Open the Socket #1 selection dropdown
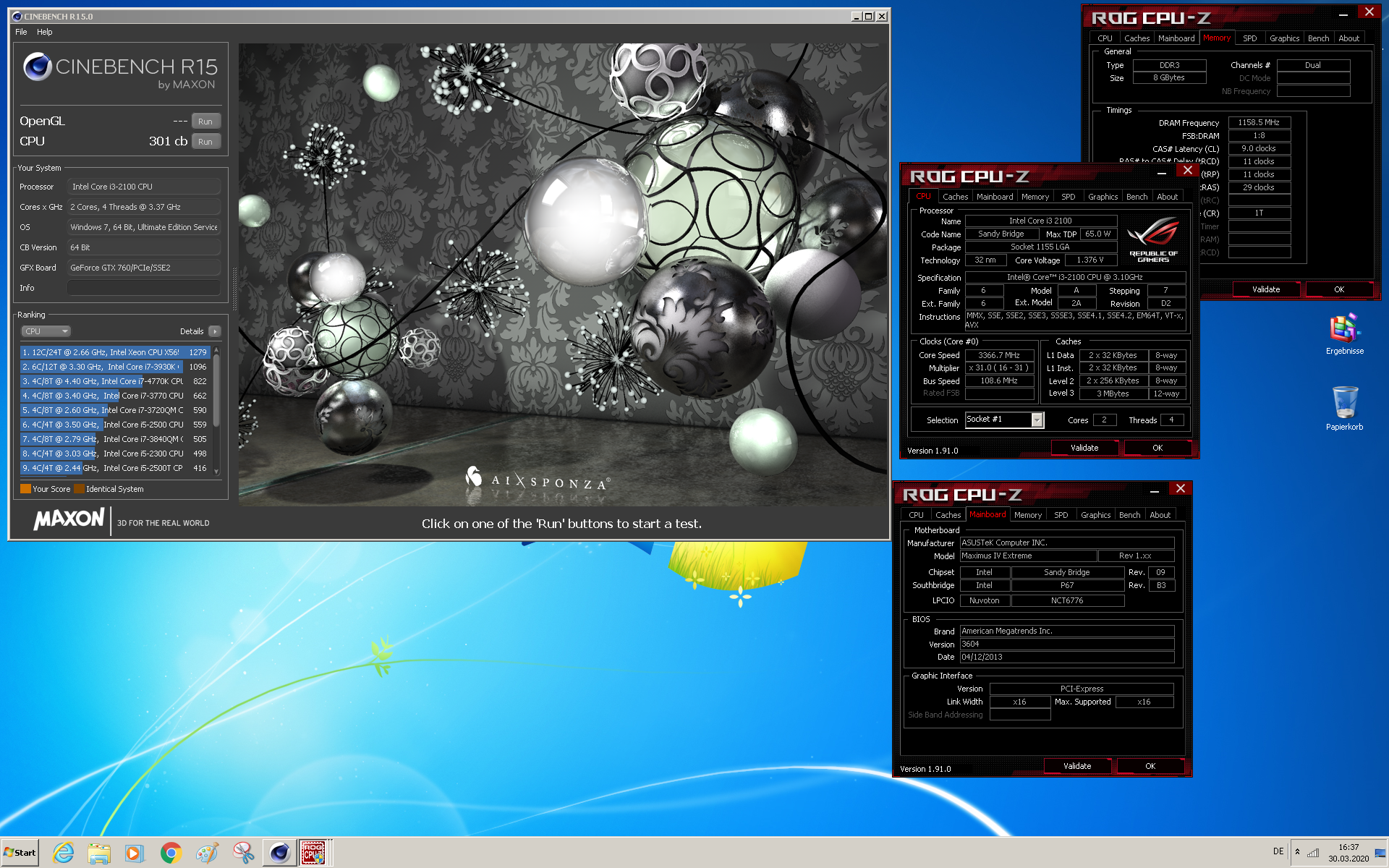The width and height of the screenshot is (1389, 868). tap(1037, 420)
